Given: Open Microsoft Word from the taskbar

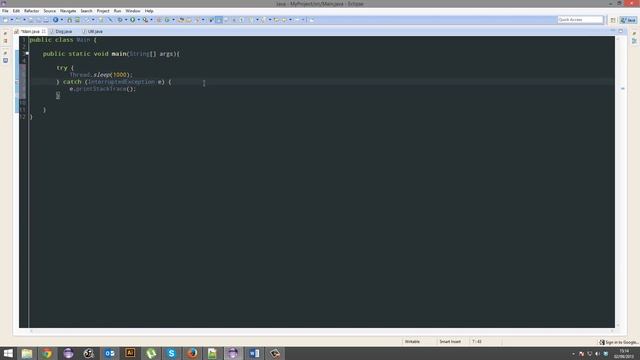Looking at the screenshot, I should tap(254, 353).
